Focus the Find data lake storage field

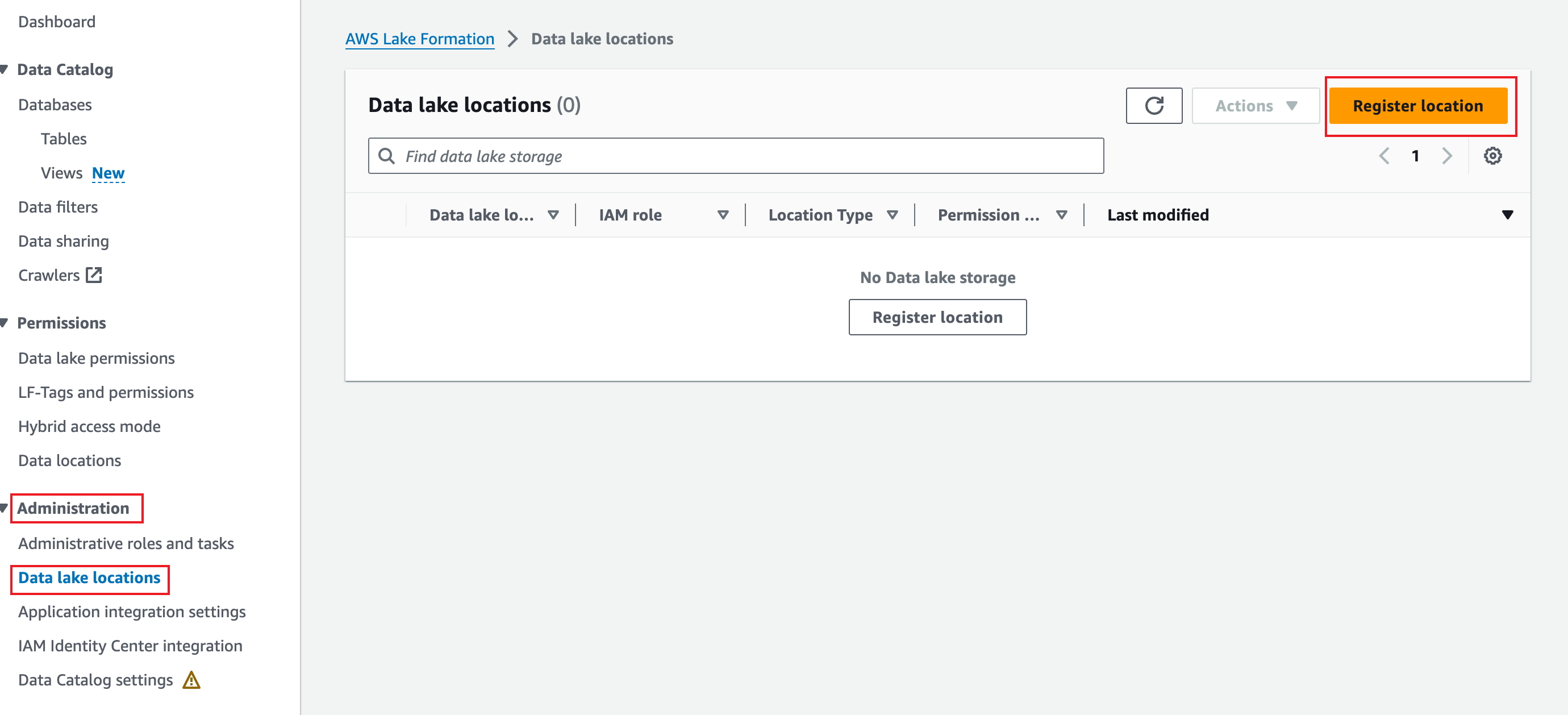[x=735, y=156]
